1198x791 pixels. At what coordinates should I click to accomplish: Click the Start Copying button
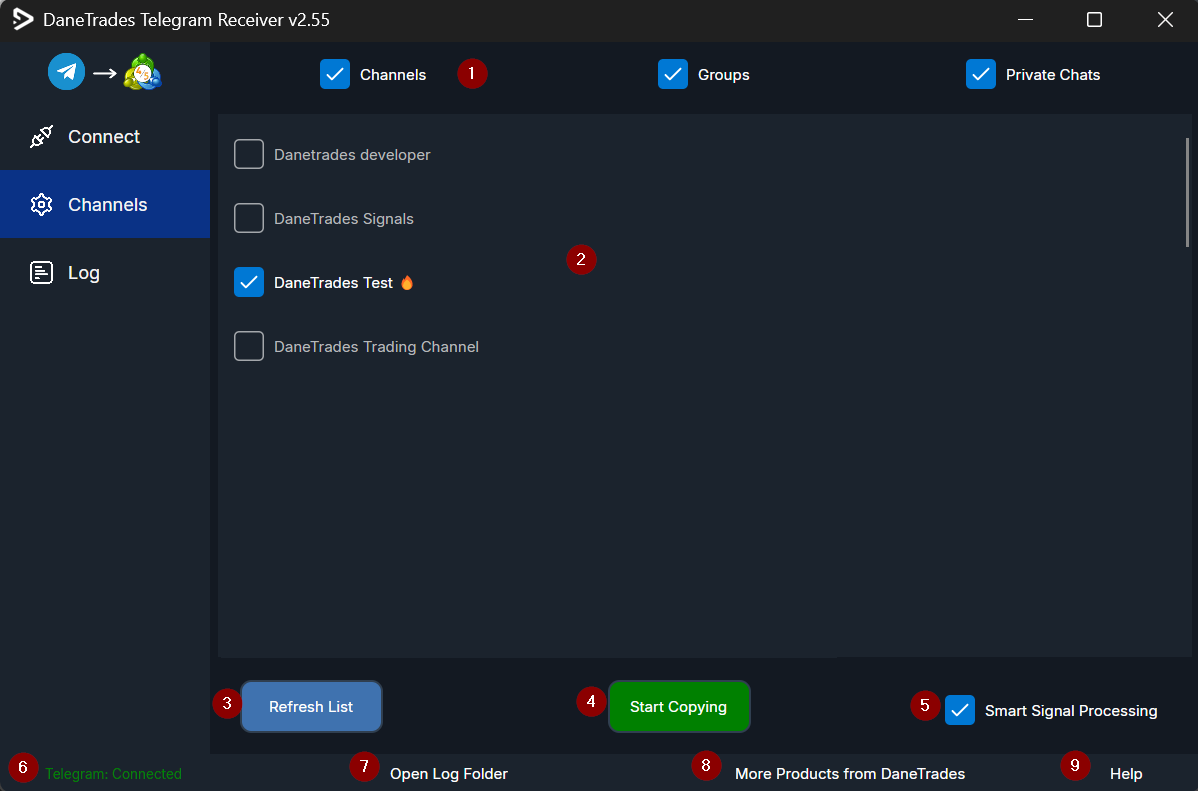pyautogui.click(x=678, y=707)
